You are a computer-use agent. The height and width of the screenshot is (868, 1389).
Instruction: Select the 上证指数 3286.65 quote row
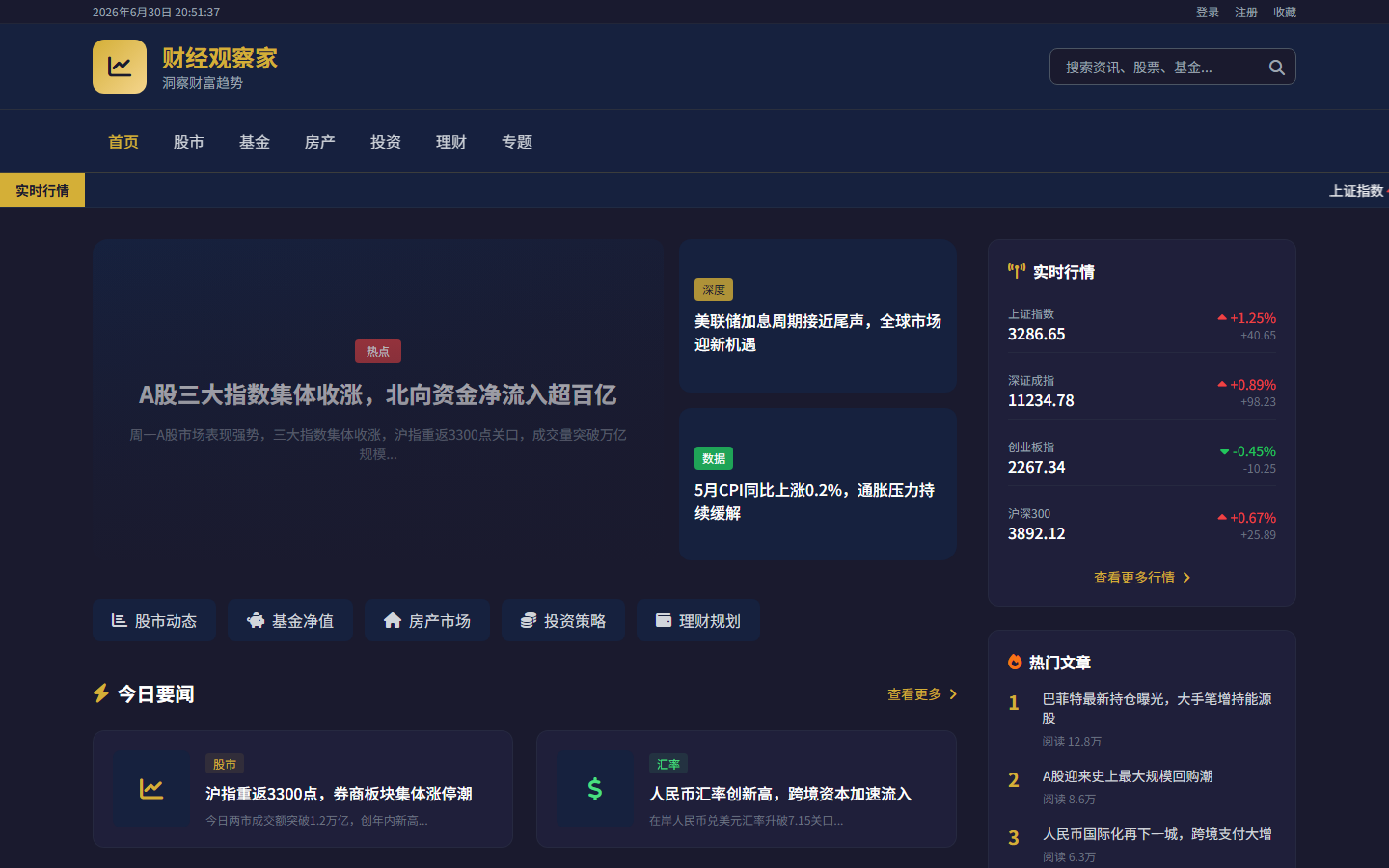point(1142,325)
